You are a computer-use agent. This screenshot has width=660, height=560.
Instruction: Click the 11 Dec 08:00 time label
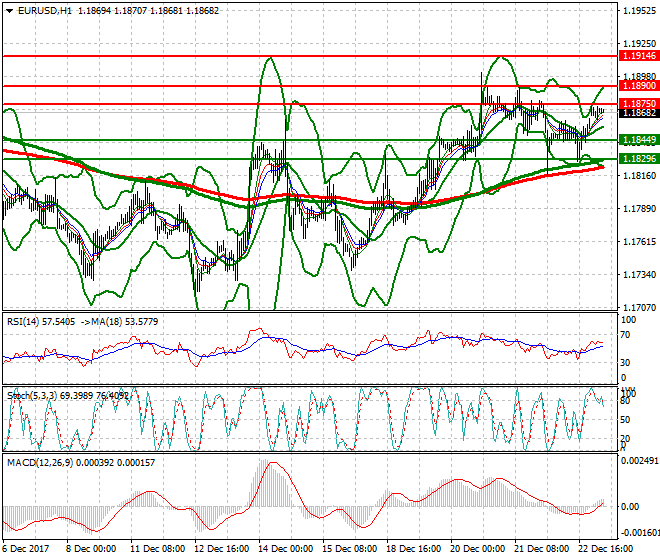(x=157, y=549)
